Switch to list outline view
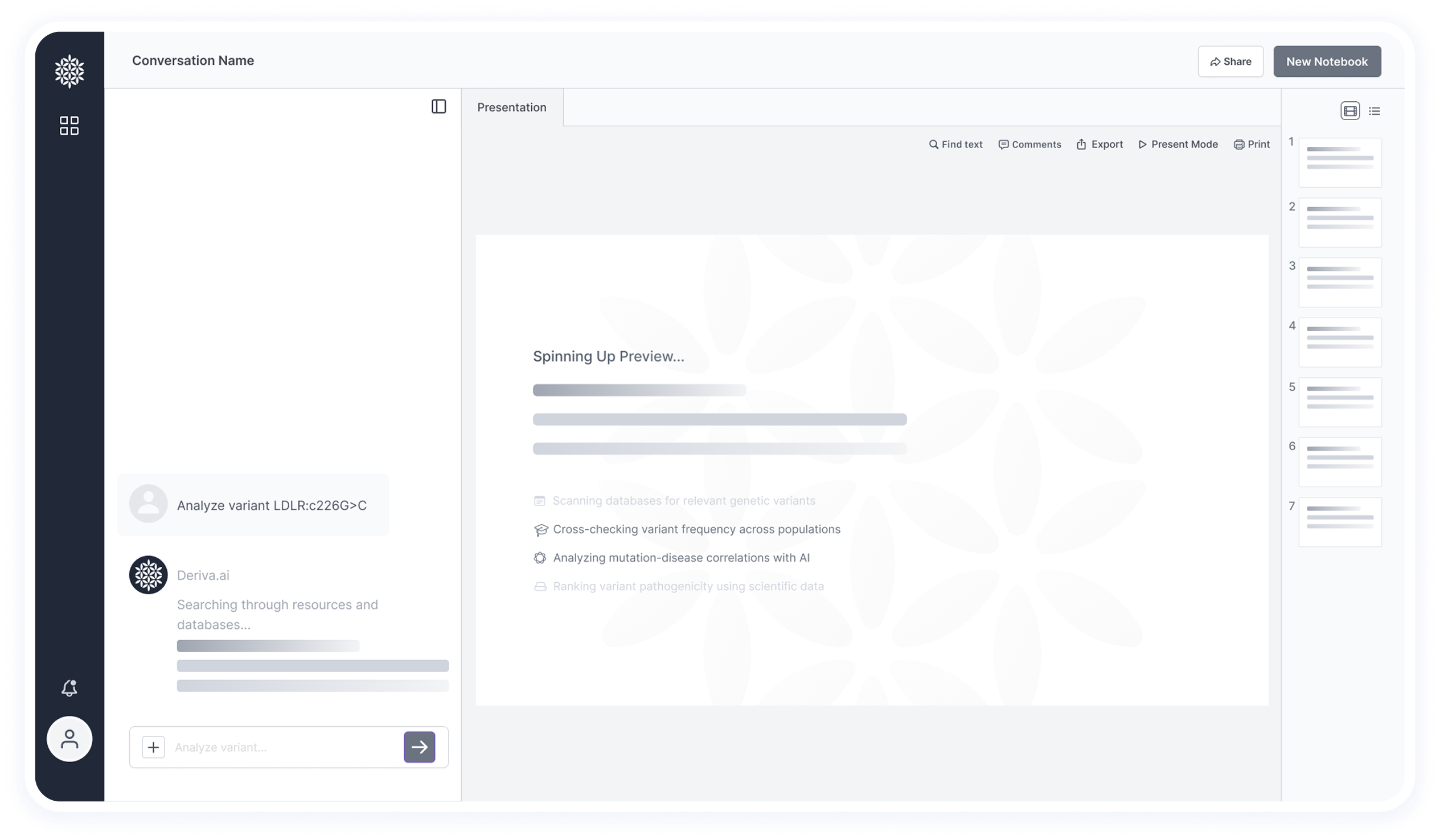Viewport: 1440px width, 840px height. click(x=1375, y=112)
